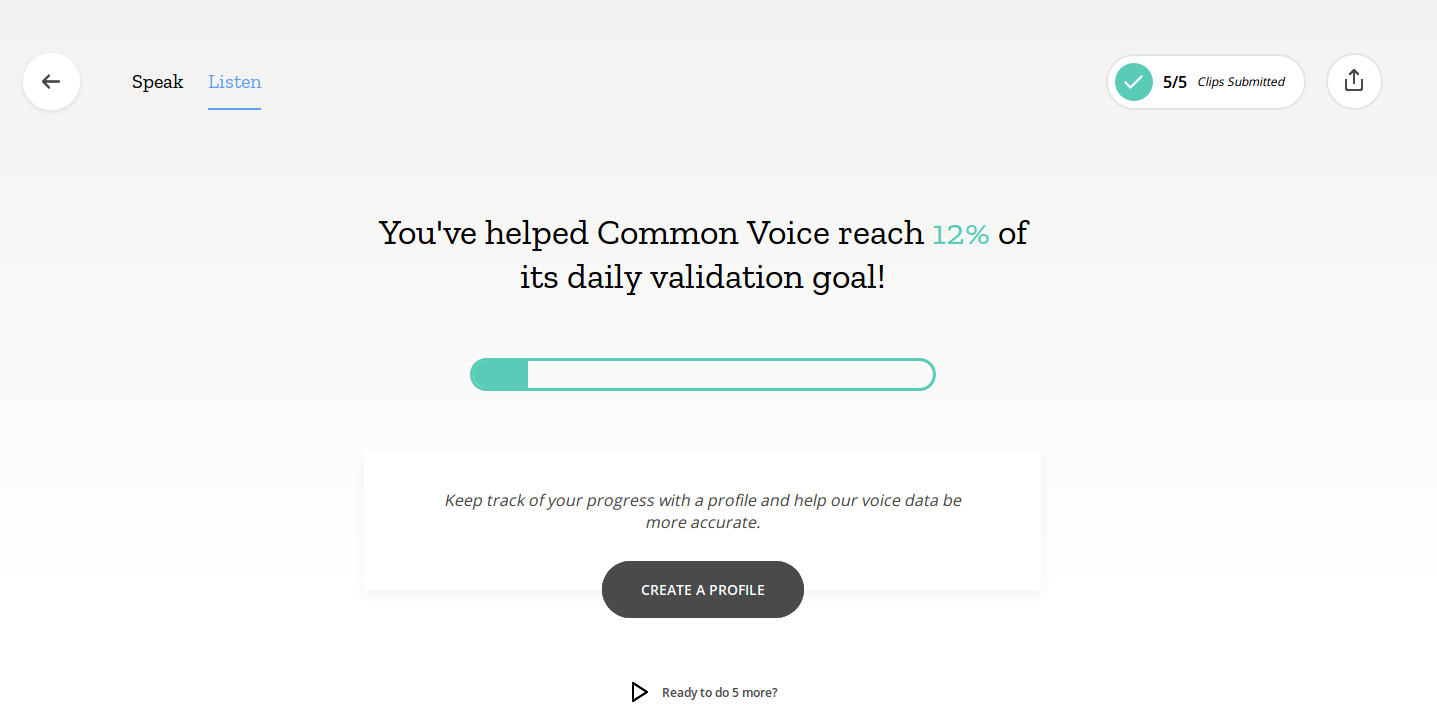Viewport: 1437px width, 715px height.
Task: Click the daily validation goal progress bar
Action: pos(702,374)
